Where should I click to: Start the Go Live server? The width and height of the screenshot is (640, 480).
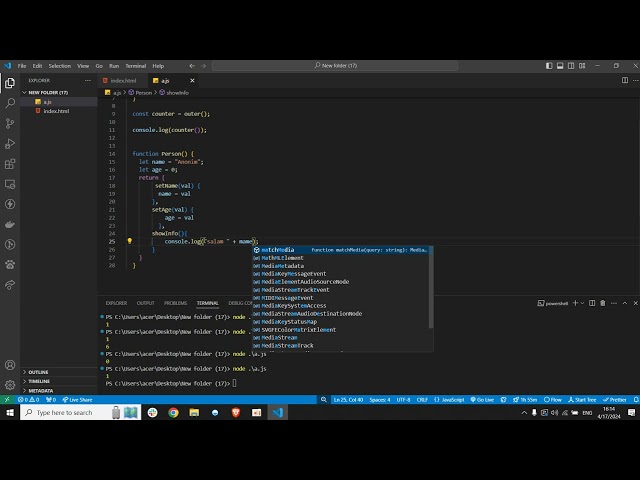482,400
